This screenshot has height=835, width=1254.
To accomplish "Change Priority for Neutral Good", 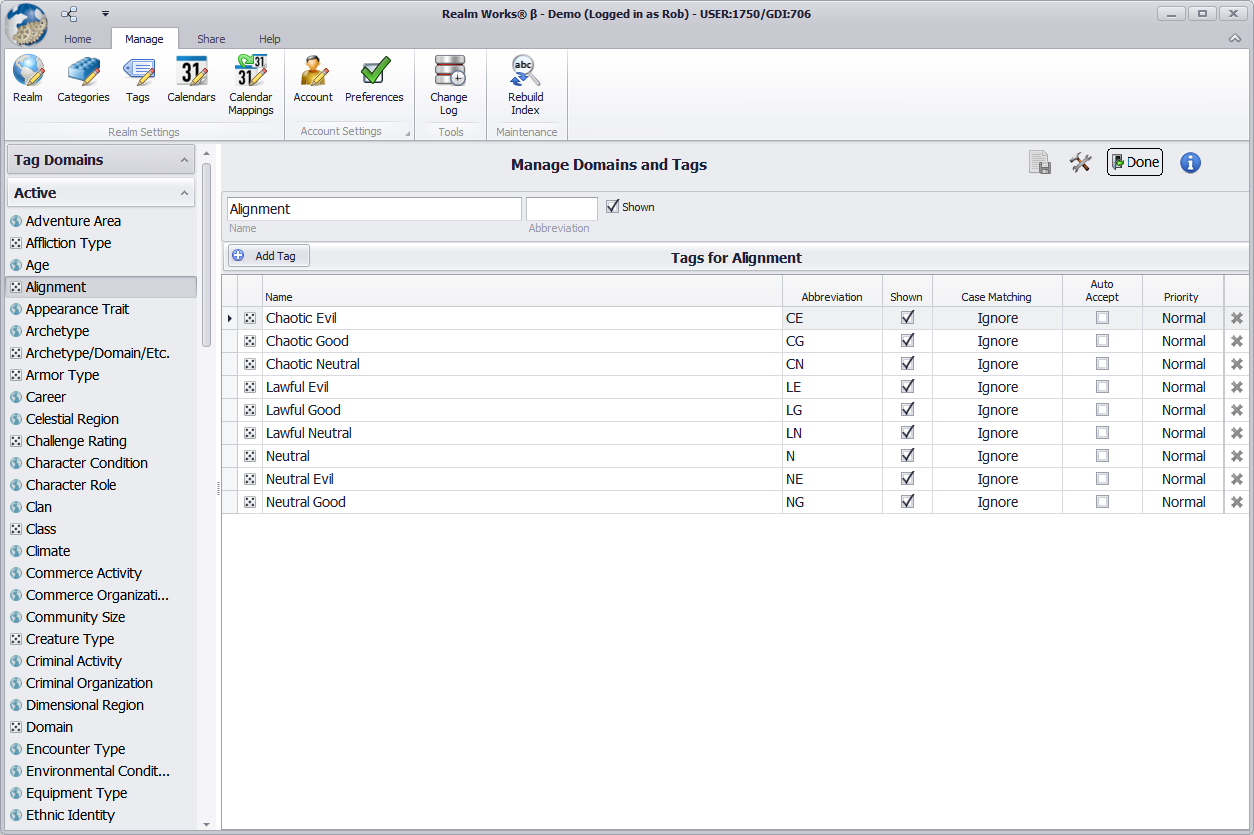I will pos(1183,502).
